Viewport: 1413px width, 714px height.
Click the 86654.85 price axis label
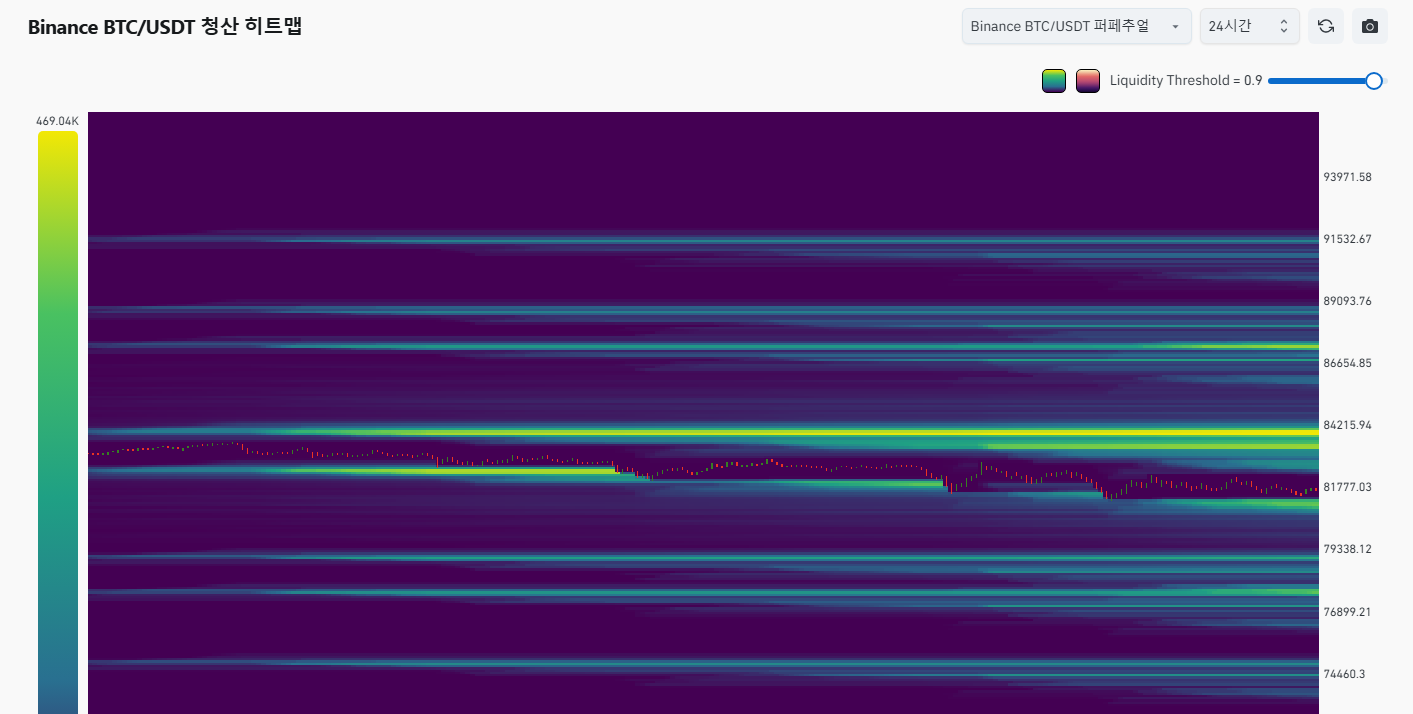pyautogui.click(x=1348, y=363)
